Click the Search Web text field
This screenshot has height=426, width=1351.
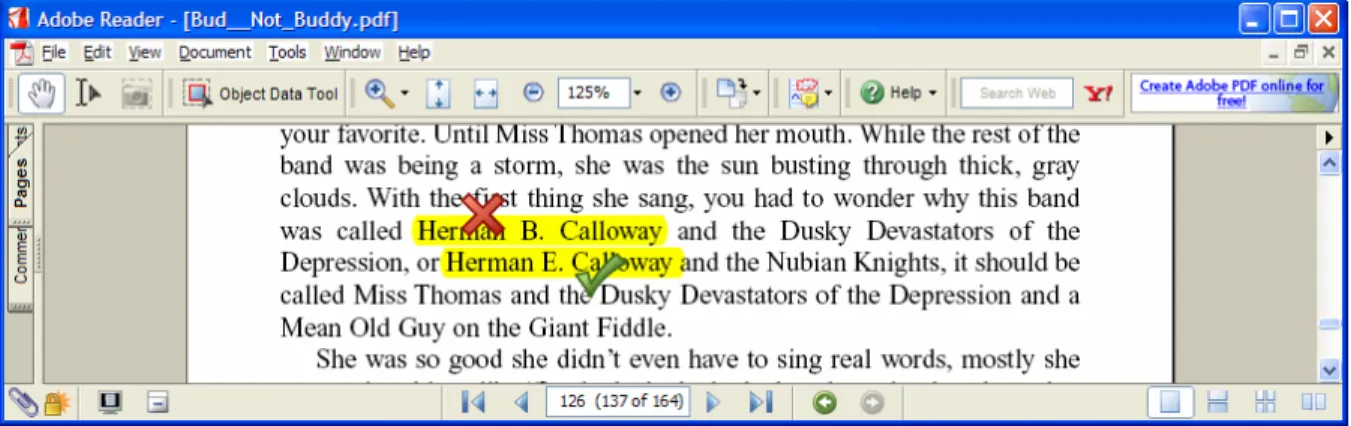coord(1016,93)
